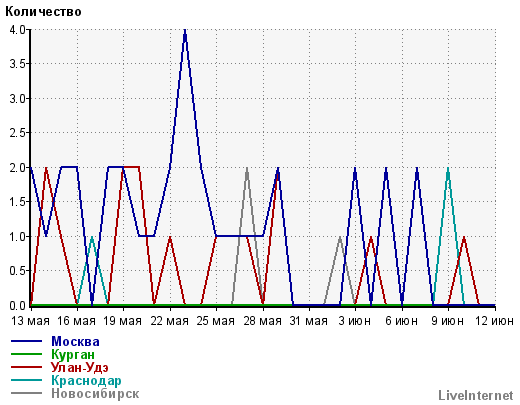The height and width of the screenshot is (405, 520).
Task: Click the red Улан-Удэ legend line swatch
Action: pos(26,367)
